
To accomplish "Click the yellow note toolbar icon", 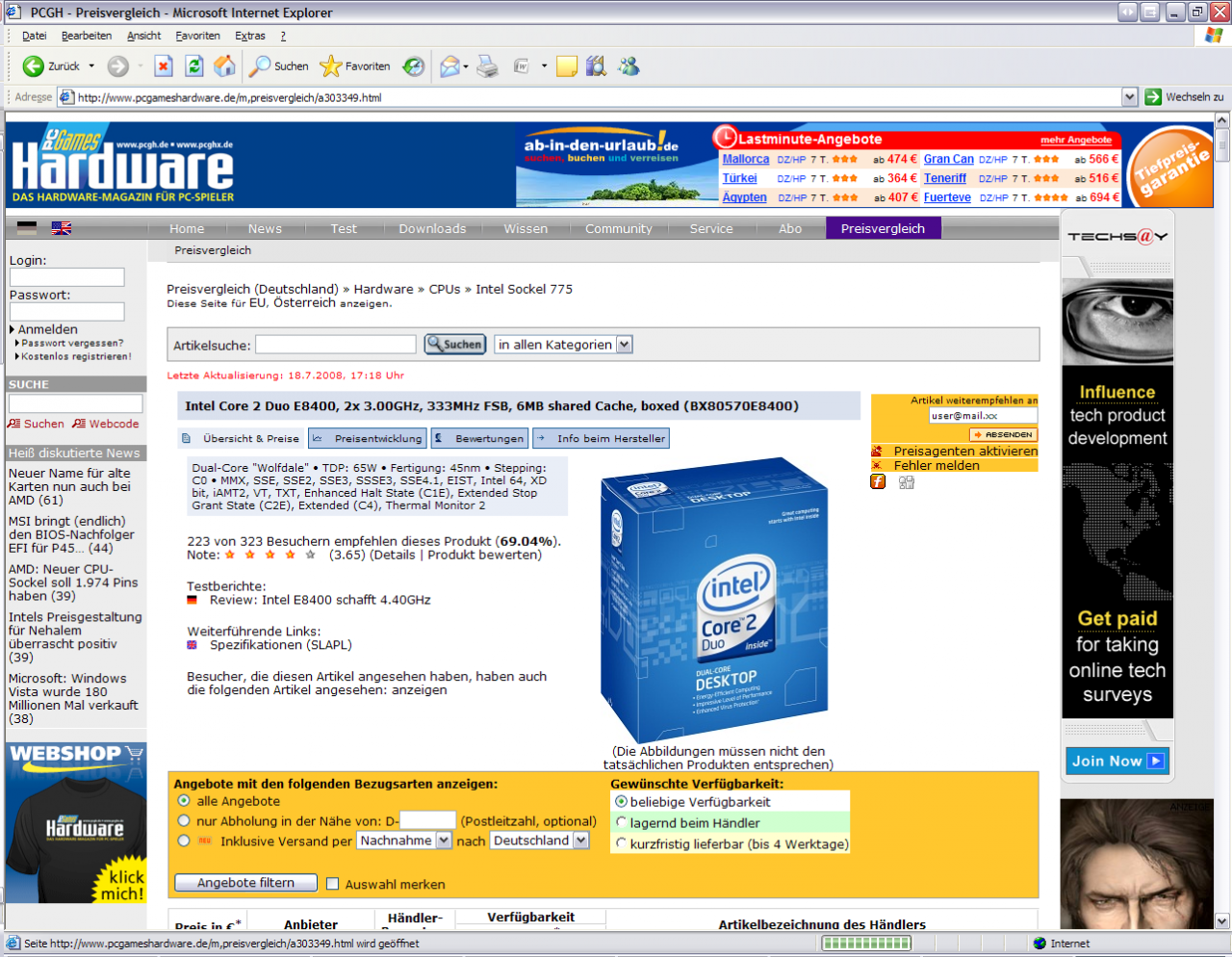I will pyautogui.click(x=567, y=66).
